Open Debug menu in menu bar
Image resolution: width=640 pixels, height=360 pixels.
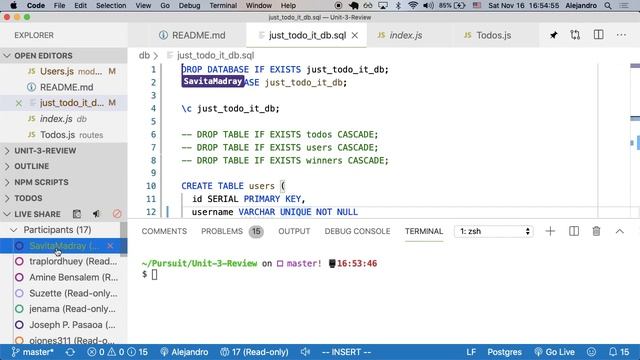click(x=189, y=6)
